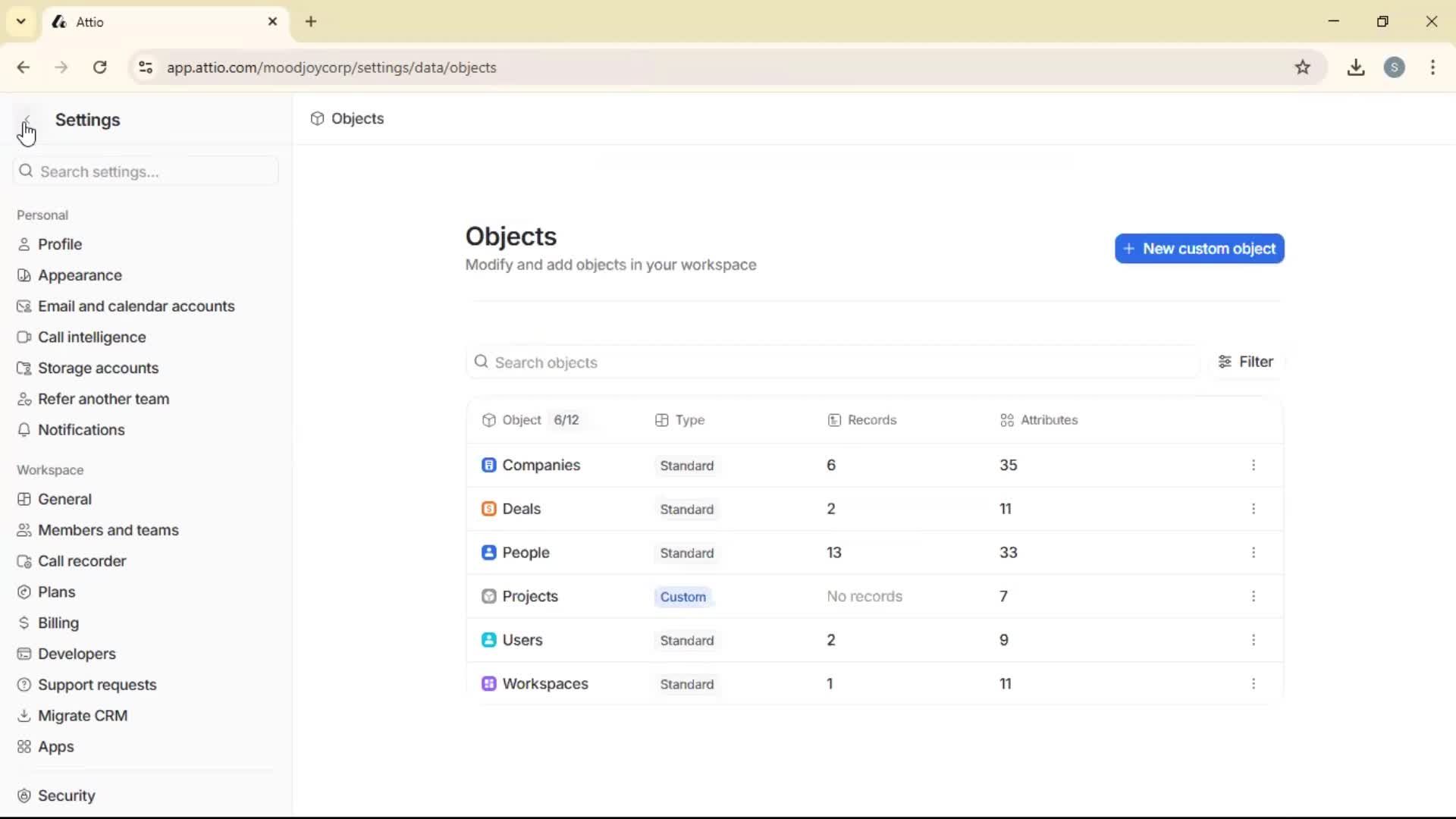Open the Workspaces object icon
The width and height of the screenshot is (1456, 819).
(489, 683)
